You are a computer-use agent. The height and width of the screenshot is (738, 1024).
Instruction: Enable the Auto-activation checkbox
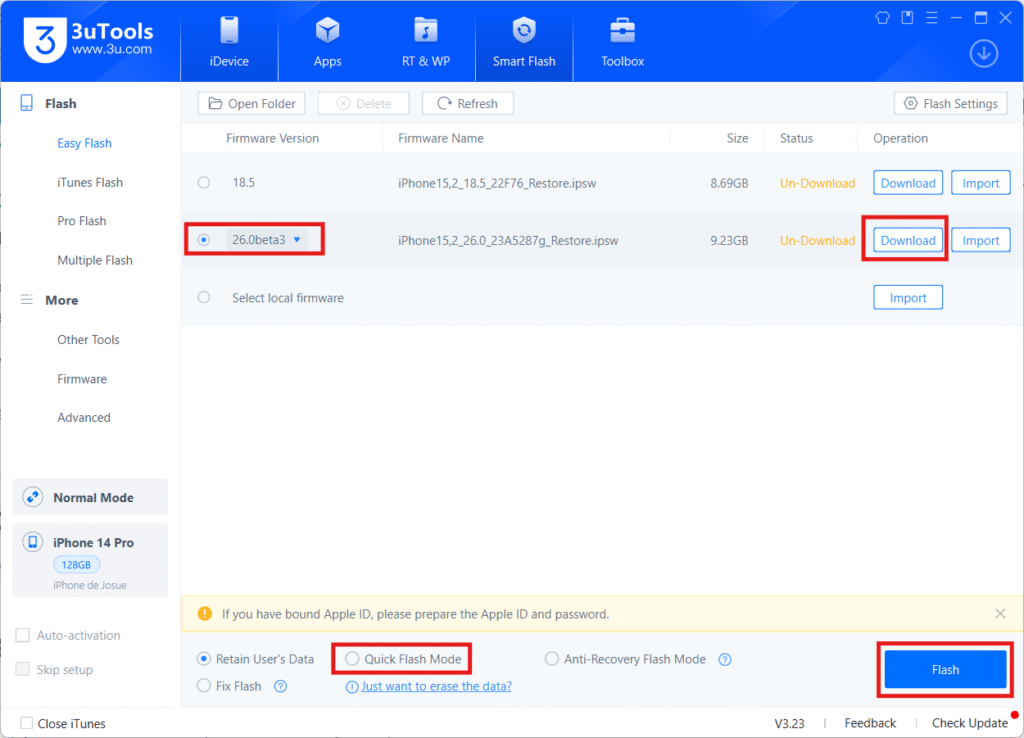point(23,635)
